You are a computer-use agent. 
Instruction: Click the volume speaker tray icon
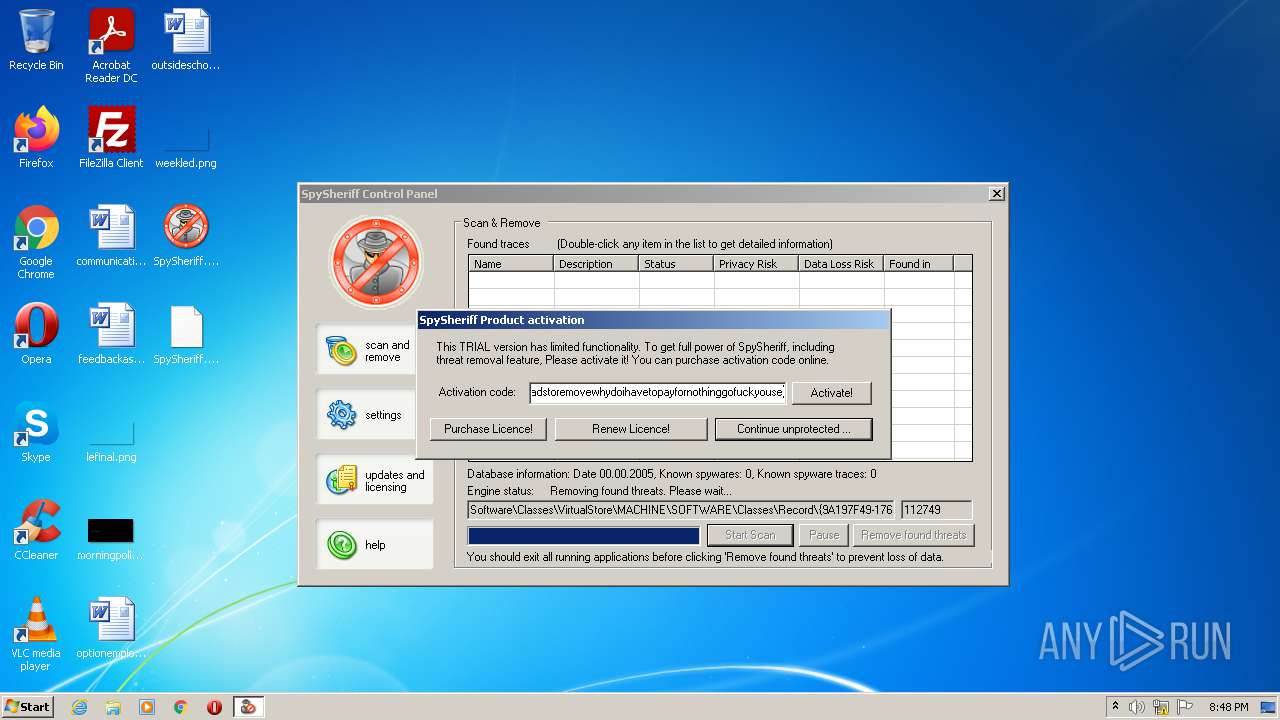tap(1137, 707)
